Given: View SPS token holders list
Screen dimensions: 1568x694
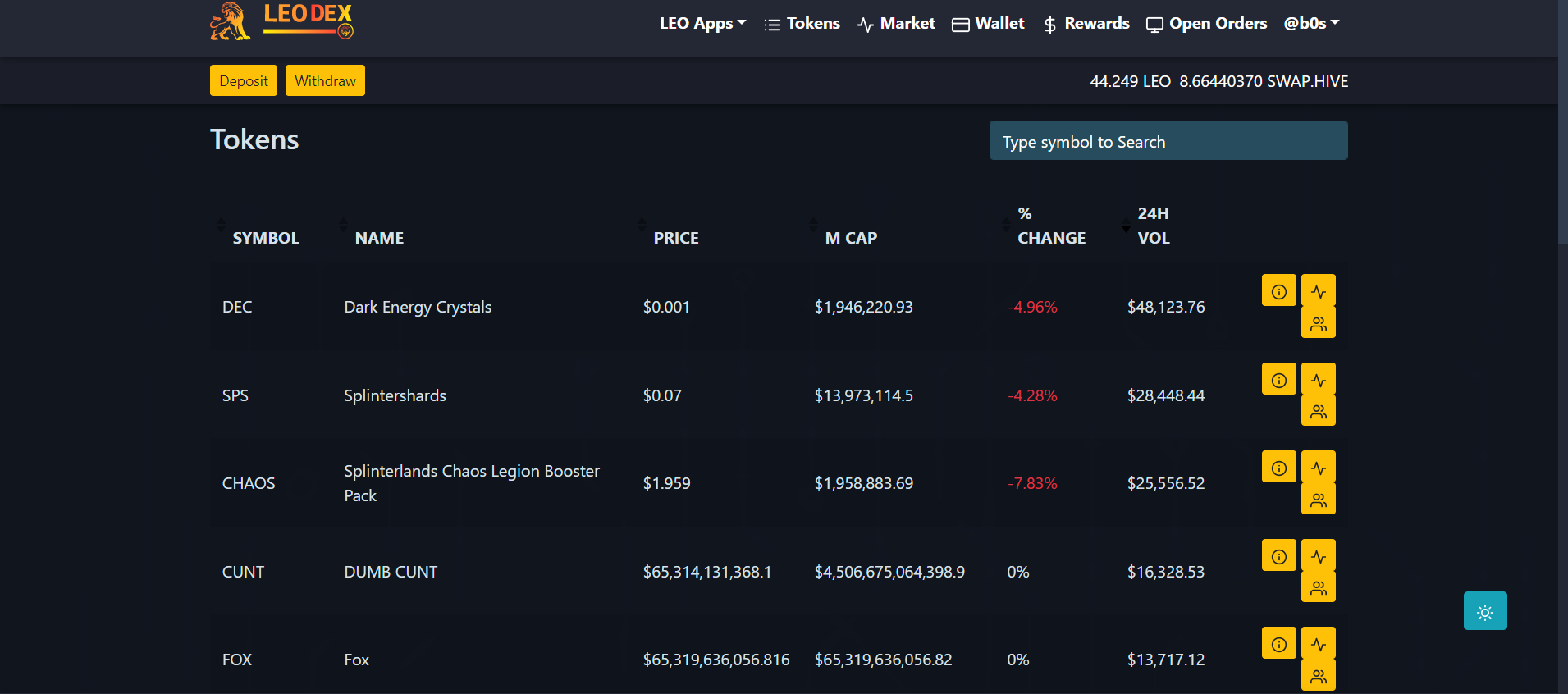Looking at the screenshot, I should [1319, 410].
